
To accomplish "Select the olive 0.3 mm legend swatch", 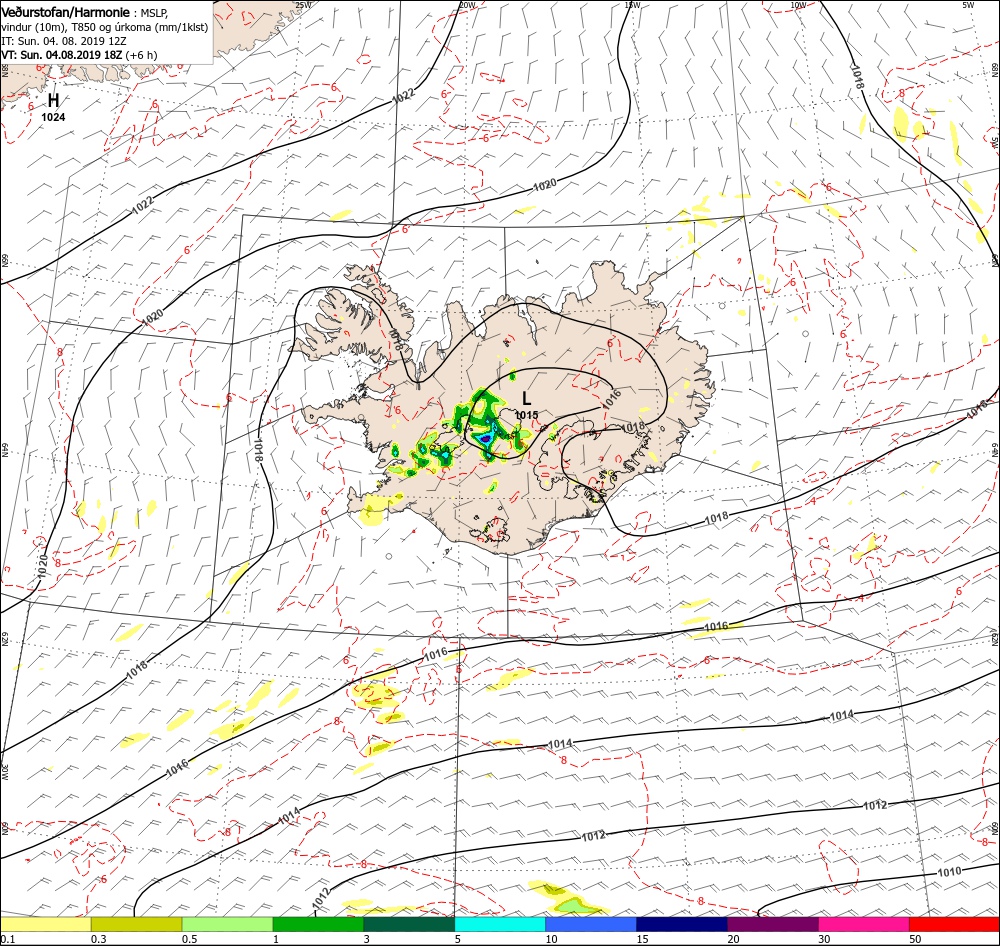I will coord(136,924).
